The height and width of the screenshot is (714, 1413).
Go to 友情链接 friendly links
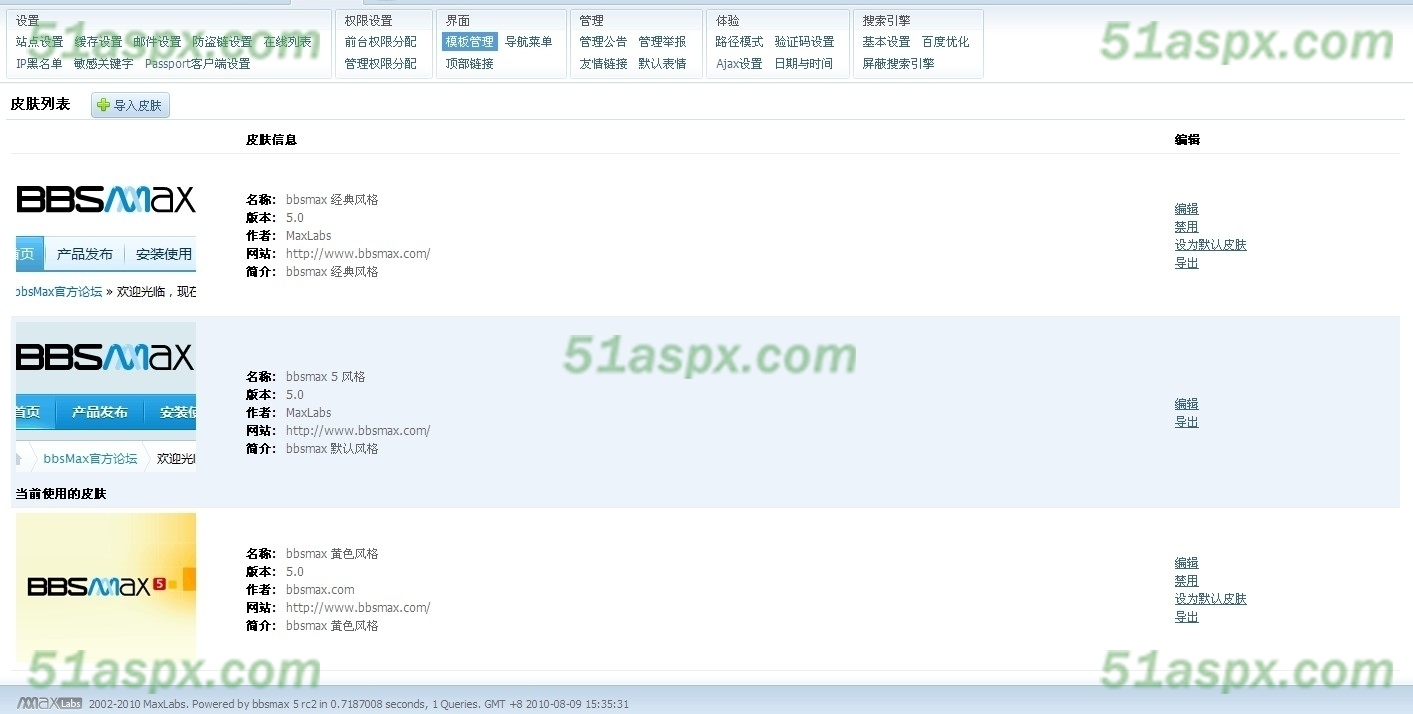point(603,64)
